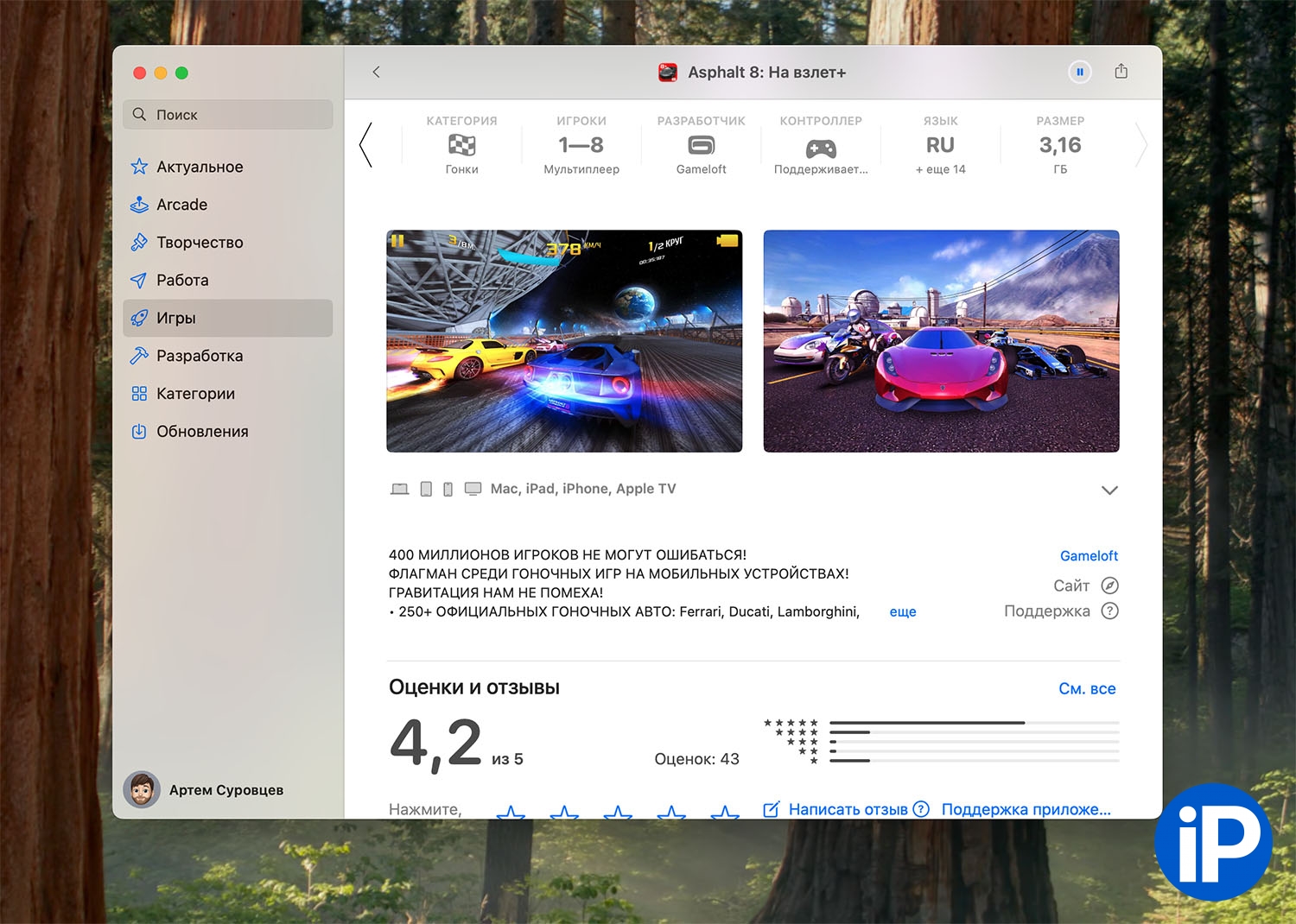Click the Оценки и отзывы heading
Screen dimensions: 1296x924
point(474,687)
